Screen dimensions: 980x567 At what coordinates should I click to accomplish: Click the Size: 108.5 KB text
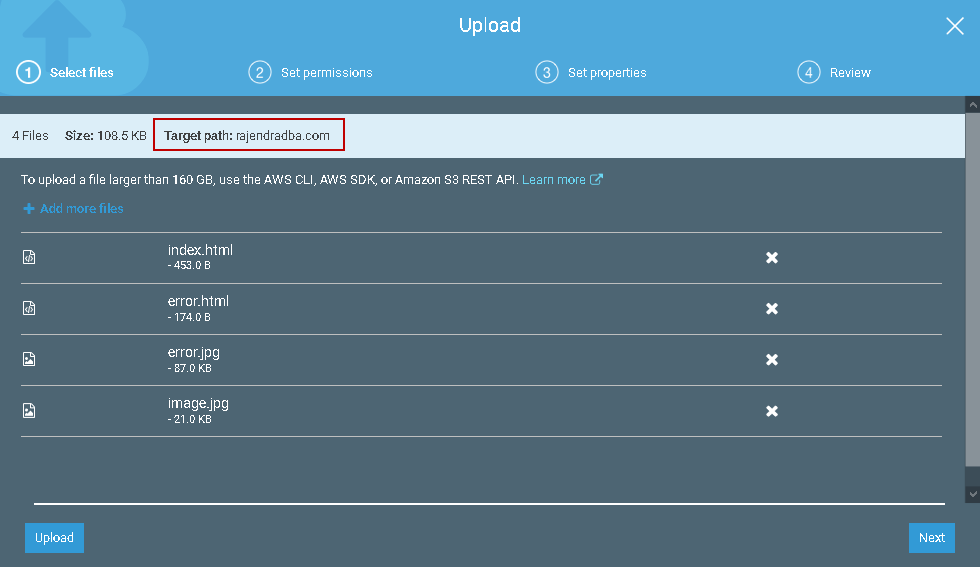106,136
